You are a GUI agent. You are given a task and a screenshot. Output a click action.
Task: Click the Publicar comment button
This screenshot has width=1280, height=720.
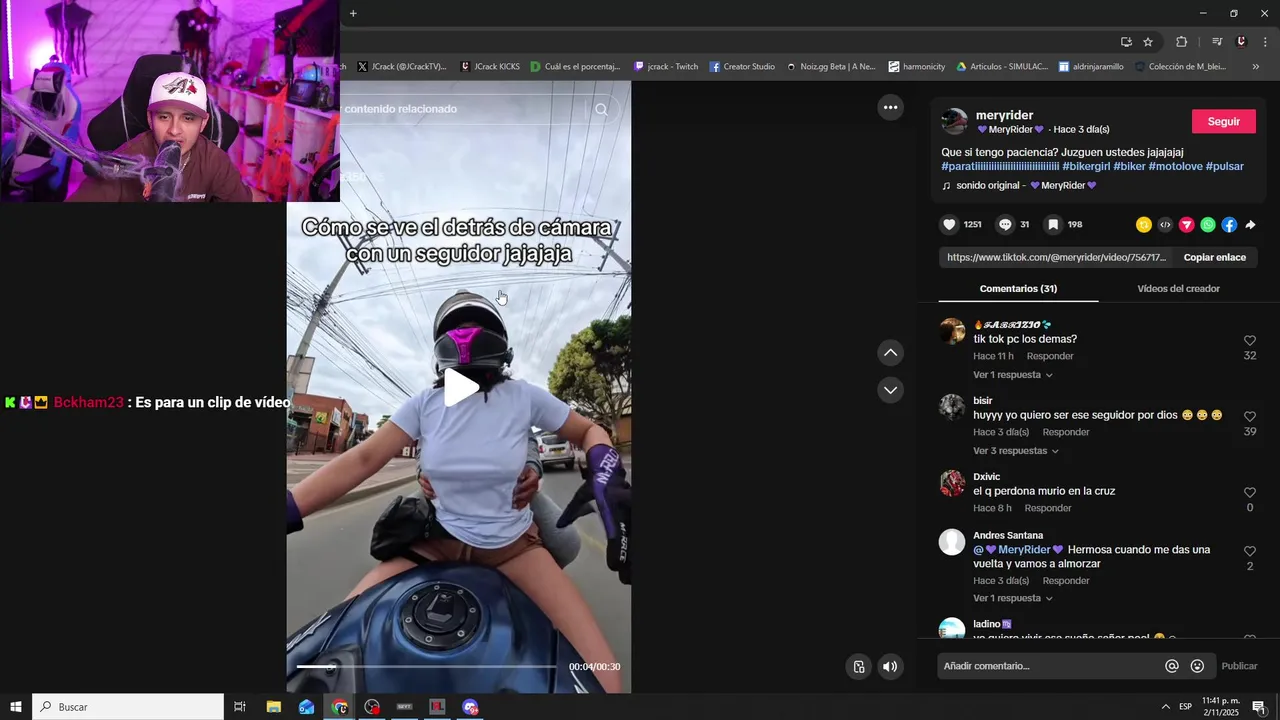pyautogui.click(x=1239, y=666)
